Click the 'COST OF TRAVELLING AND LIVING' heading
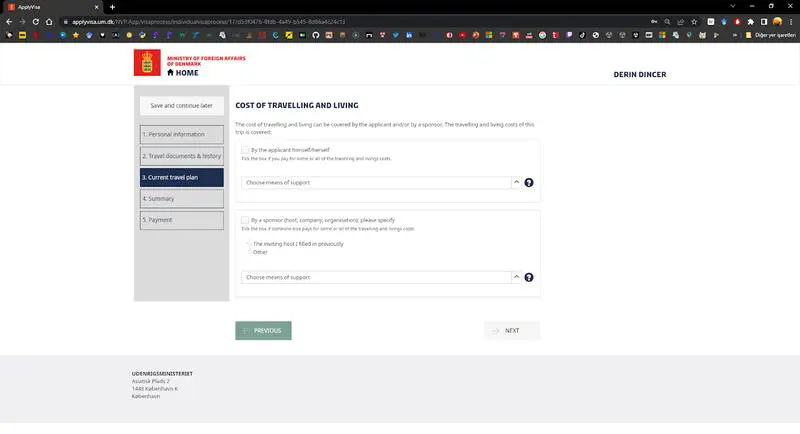The width and height of the screenshot is (800, 434). pos(297,105)
